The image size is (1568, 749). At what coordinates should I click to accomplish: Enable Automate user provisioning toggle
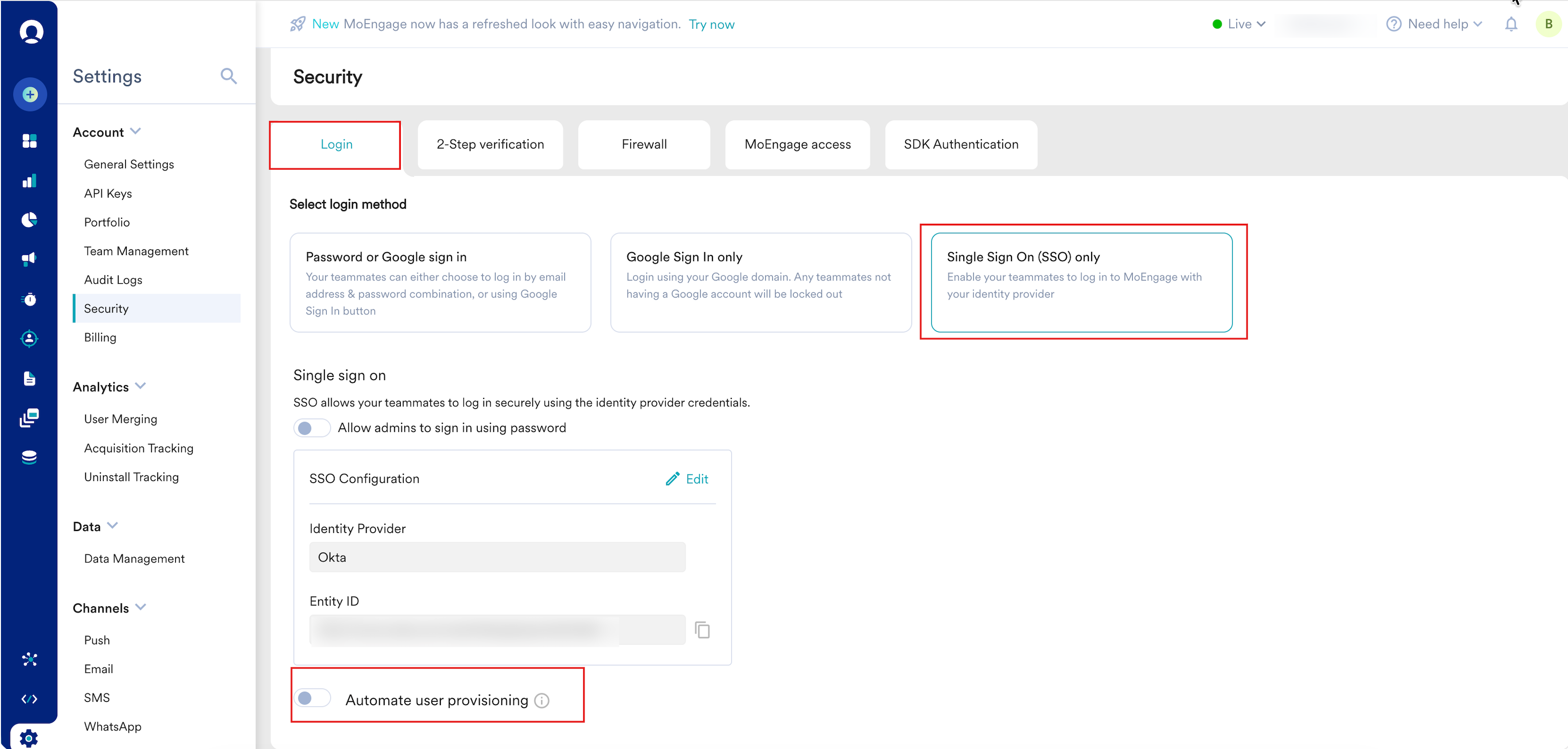pyautogui.click(x=311, y=698)
